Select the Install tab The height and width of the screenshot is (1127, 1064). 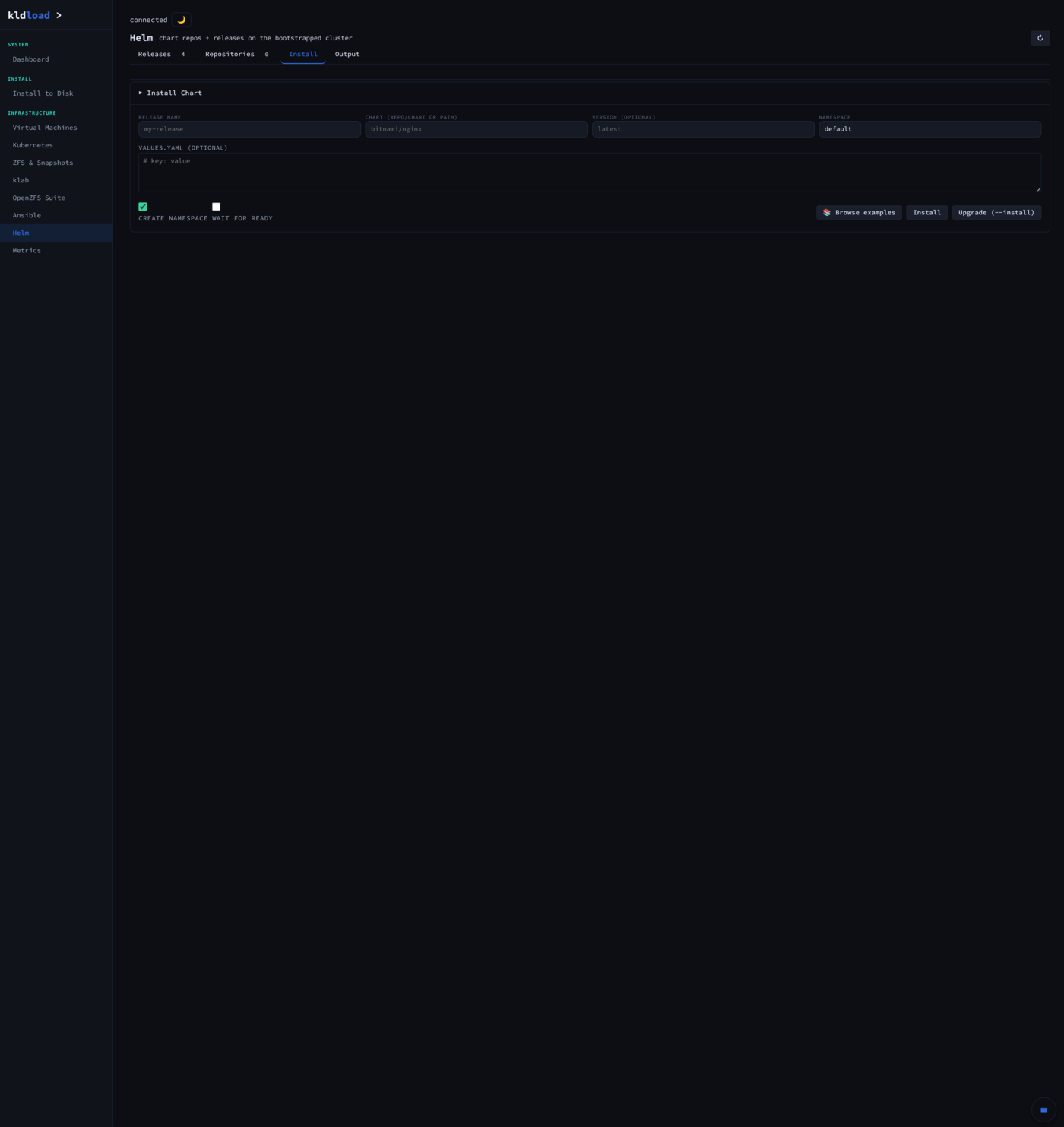303,54
